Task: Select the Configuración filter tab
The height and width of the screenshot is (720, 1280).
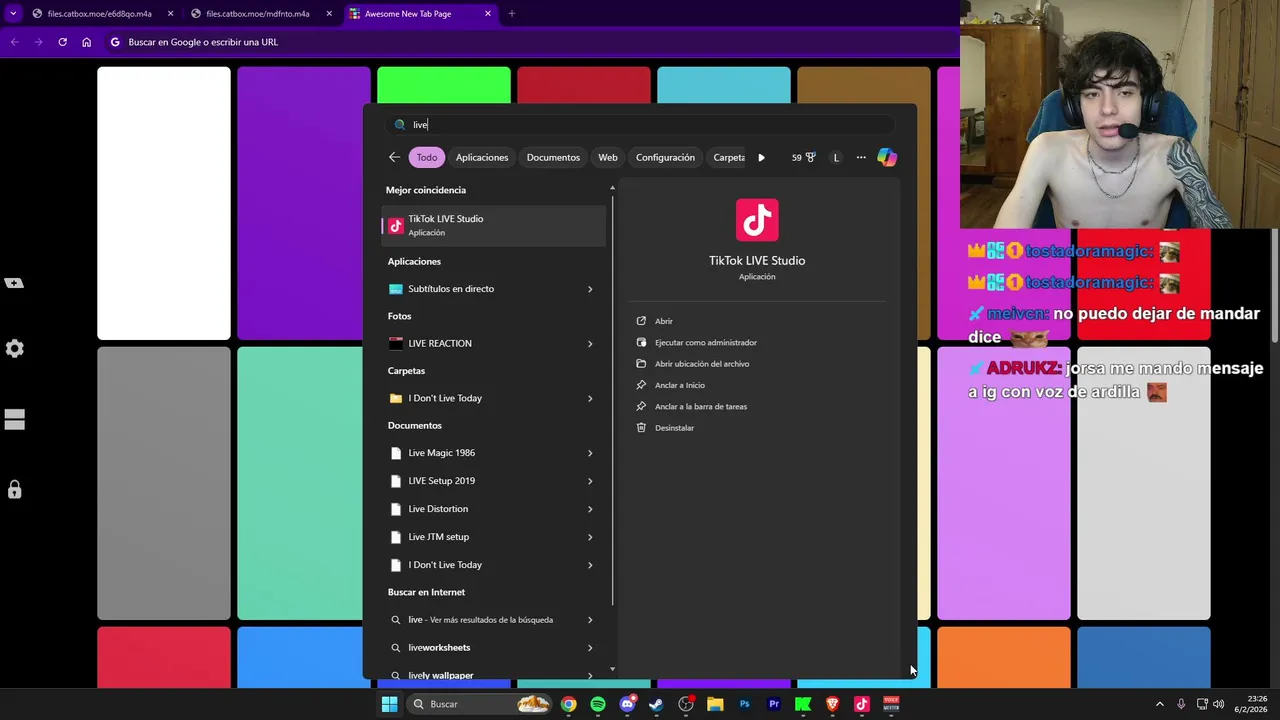Action: [x=665, y=157]
